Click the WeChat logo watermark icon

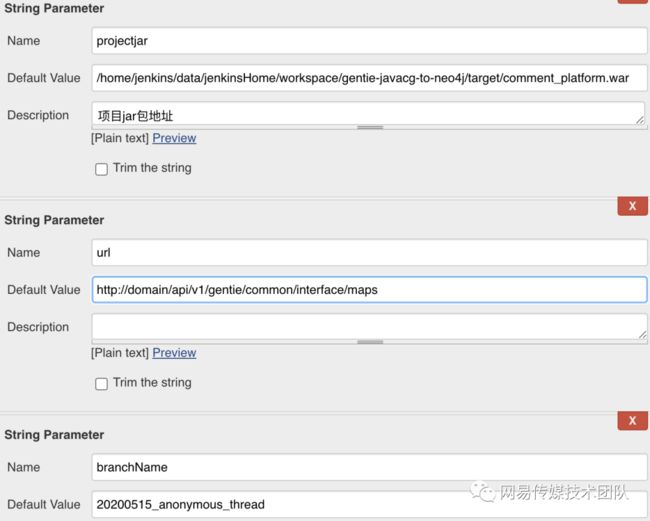483,492
